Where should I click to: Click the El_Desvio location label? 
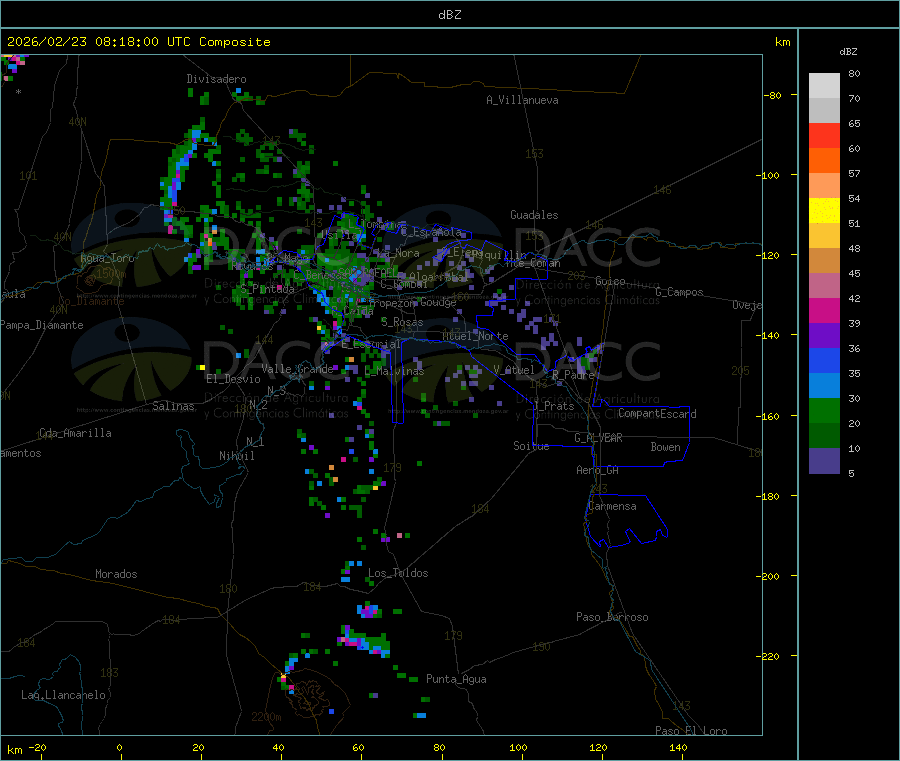click(x=234, y=379)
